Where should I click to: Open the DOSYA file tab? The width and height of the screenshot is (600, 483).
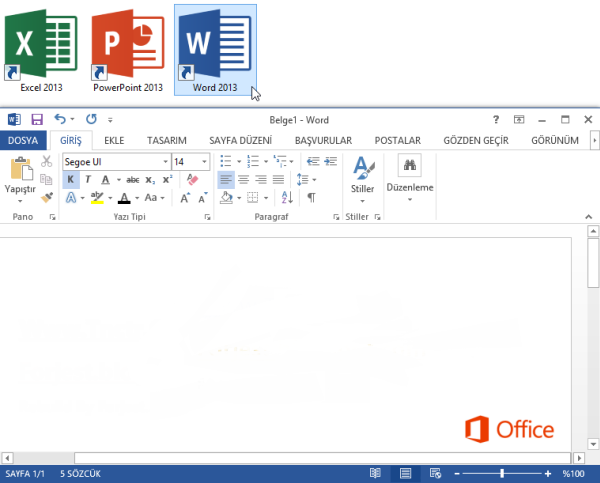click(23, 140)
